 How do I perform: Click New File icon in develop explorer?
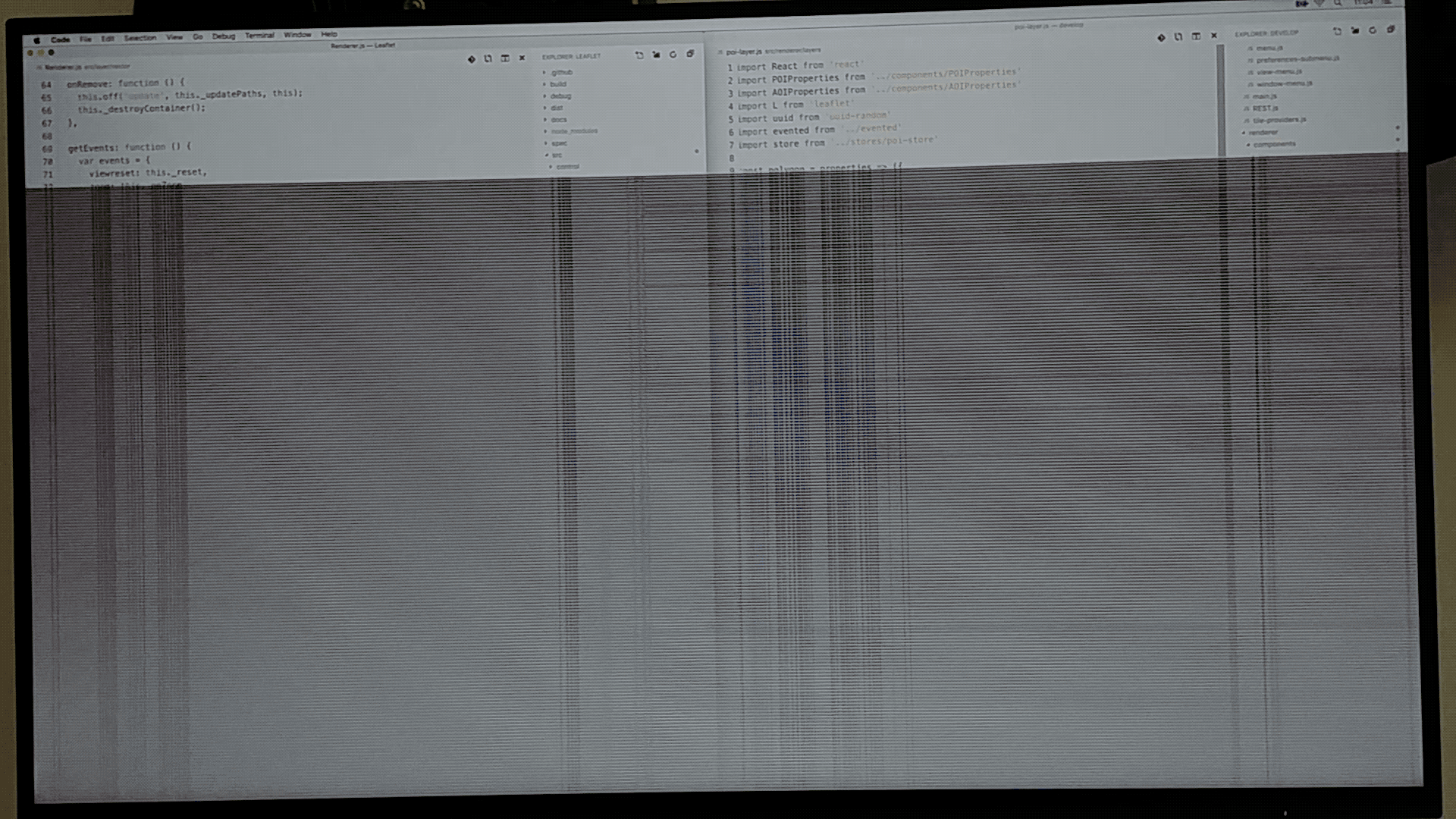coord(1337,32)
